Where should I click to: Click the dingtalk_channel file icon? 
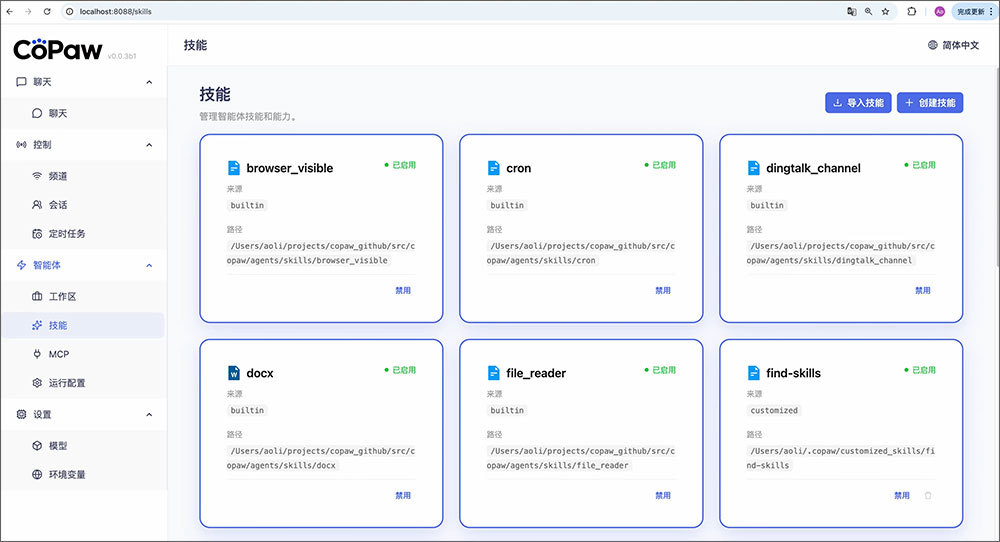(x=754, y=168)
